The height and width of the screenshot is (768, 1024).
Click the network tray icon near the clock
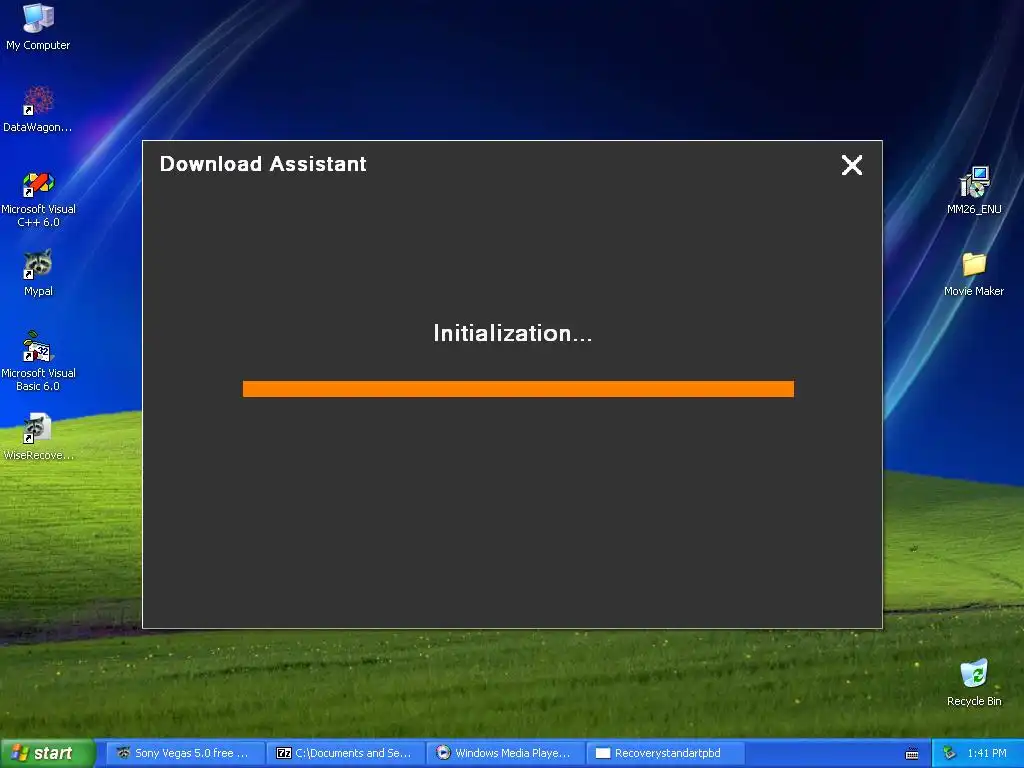pos(949,753)
